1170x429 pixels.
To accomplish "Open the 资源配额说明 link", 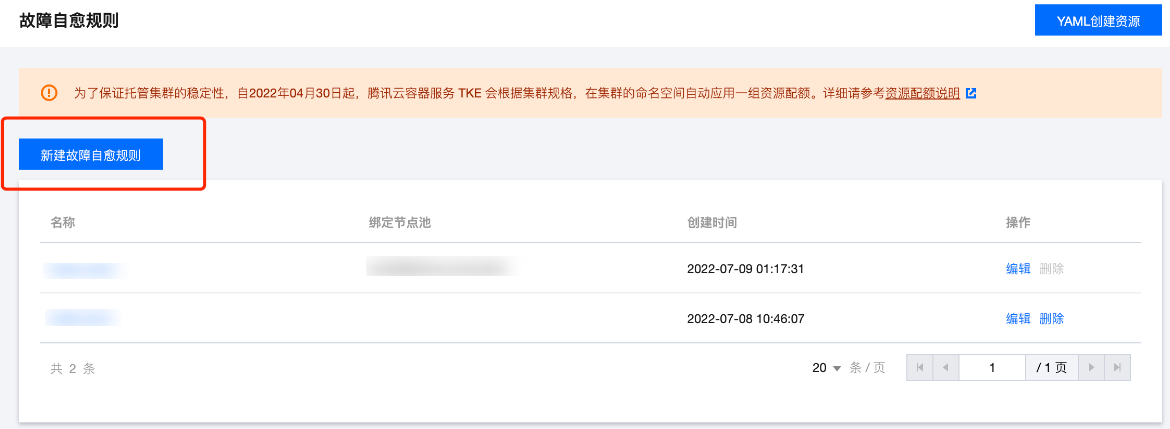I will click(x=922, y=94).
